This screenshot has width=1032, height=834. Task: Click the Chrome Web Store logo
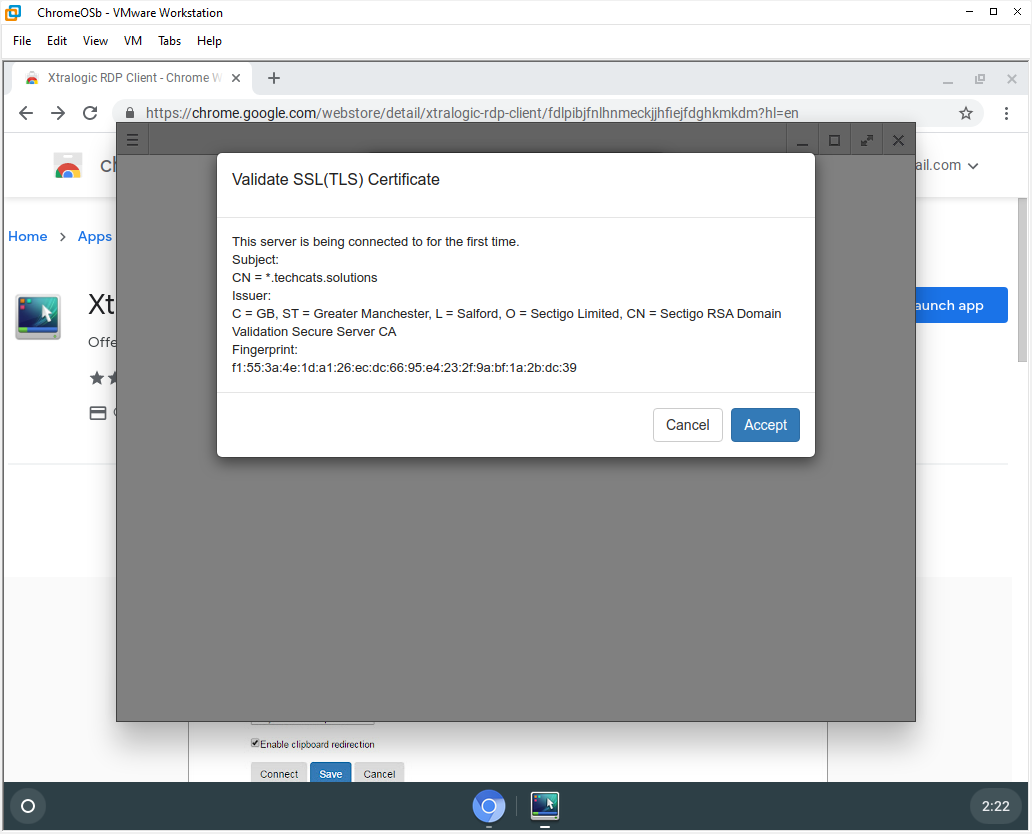68,166
